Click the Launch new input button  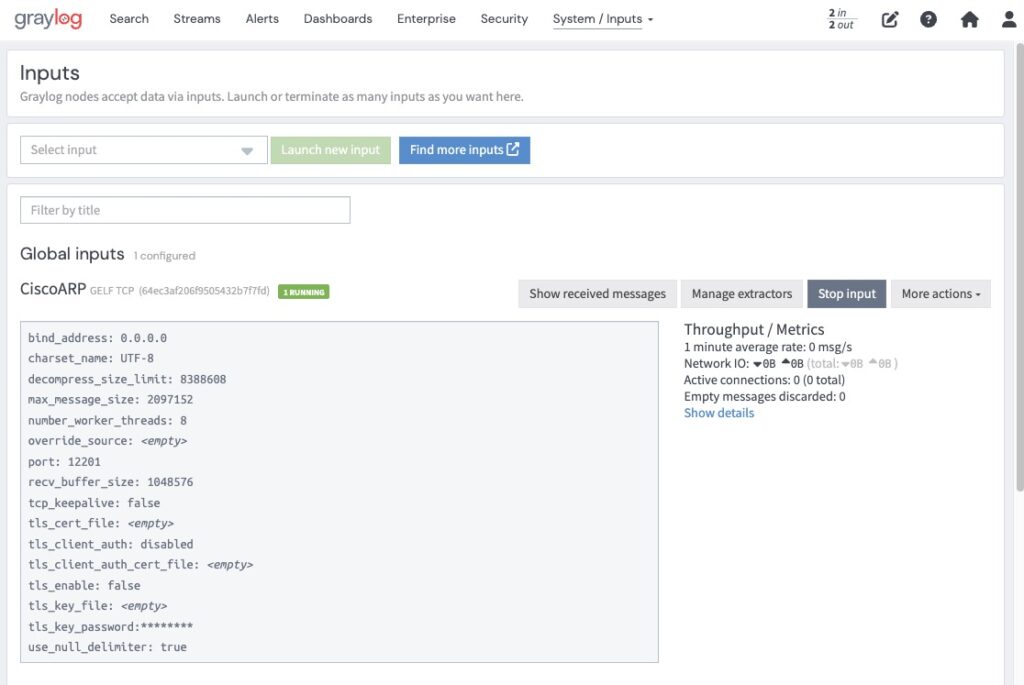pyautogui.click(x=330, y=150)
